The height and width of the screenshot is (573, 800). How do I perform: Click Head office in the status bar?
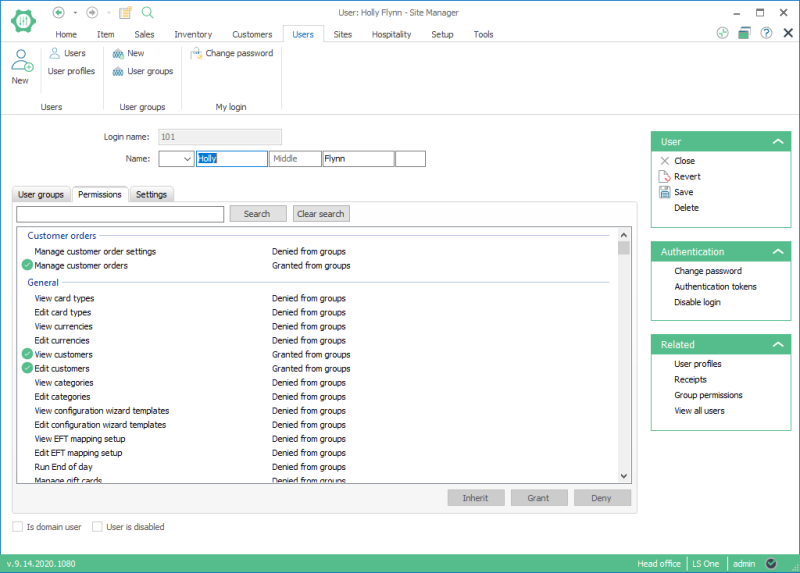[659, 564]
